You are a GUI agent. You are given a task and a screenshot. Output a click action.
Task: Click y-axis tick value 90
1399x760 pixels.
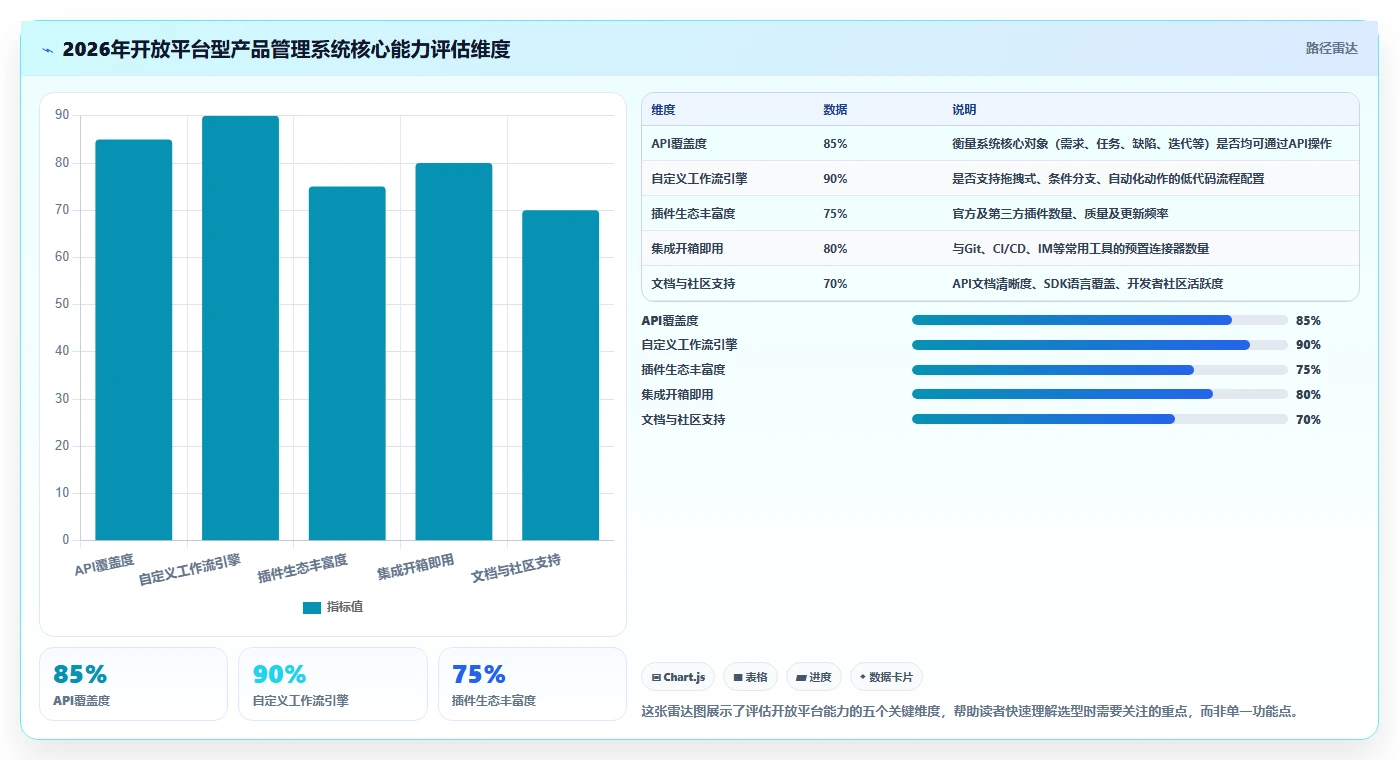(62, 115)
